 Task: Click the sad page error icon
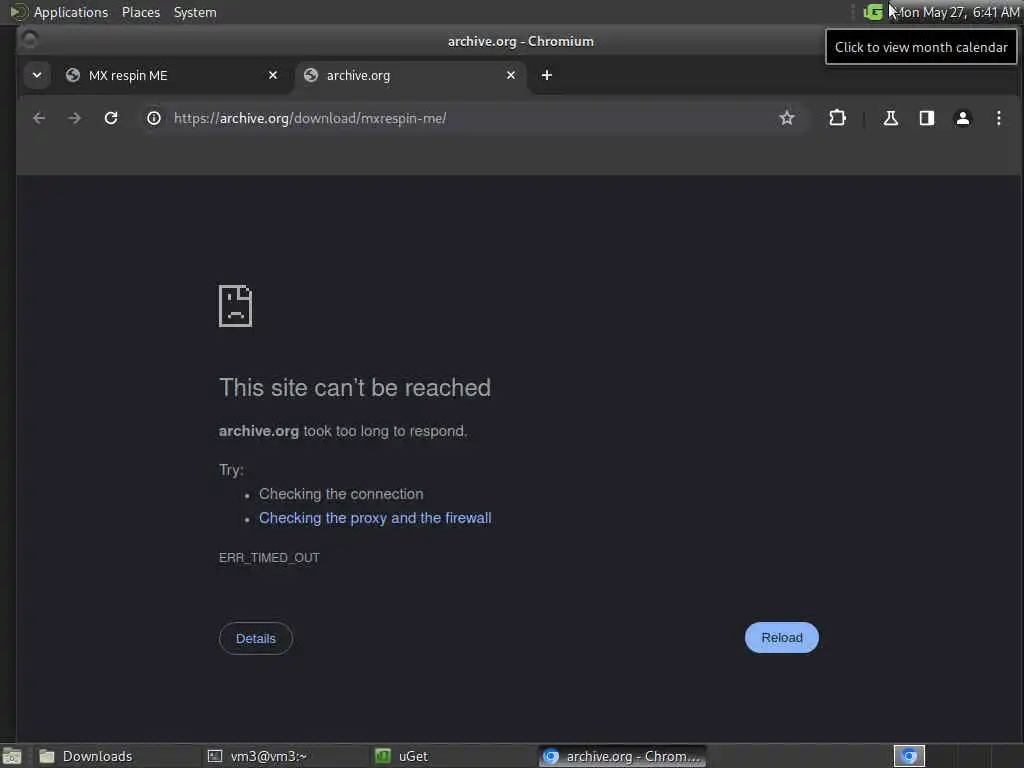pos(235,306)
